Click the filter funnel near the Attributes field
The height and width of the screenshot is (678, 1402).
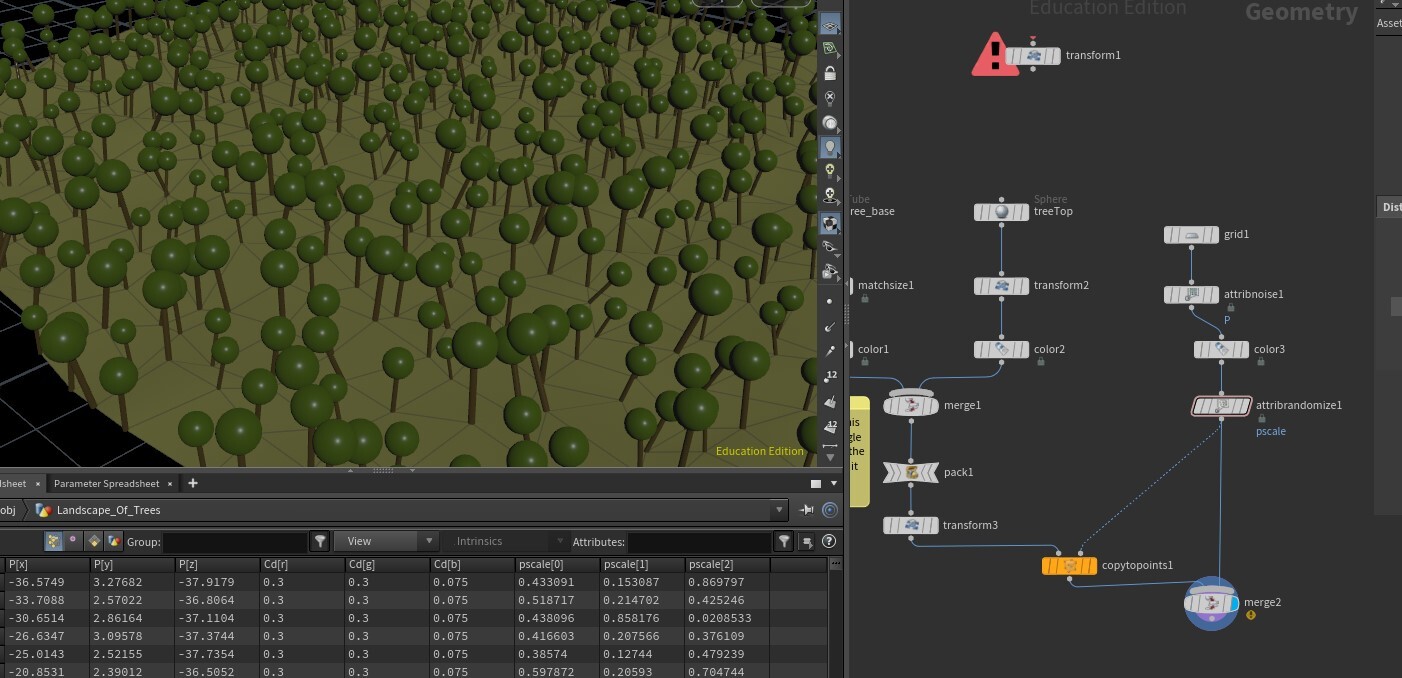click(785, 541)
